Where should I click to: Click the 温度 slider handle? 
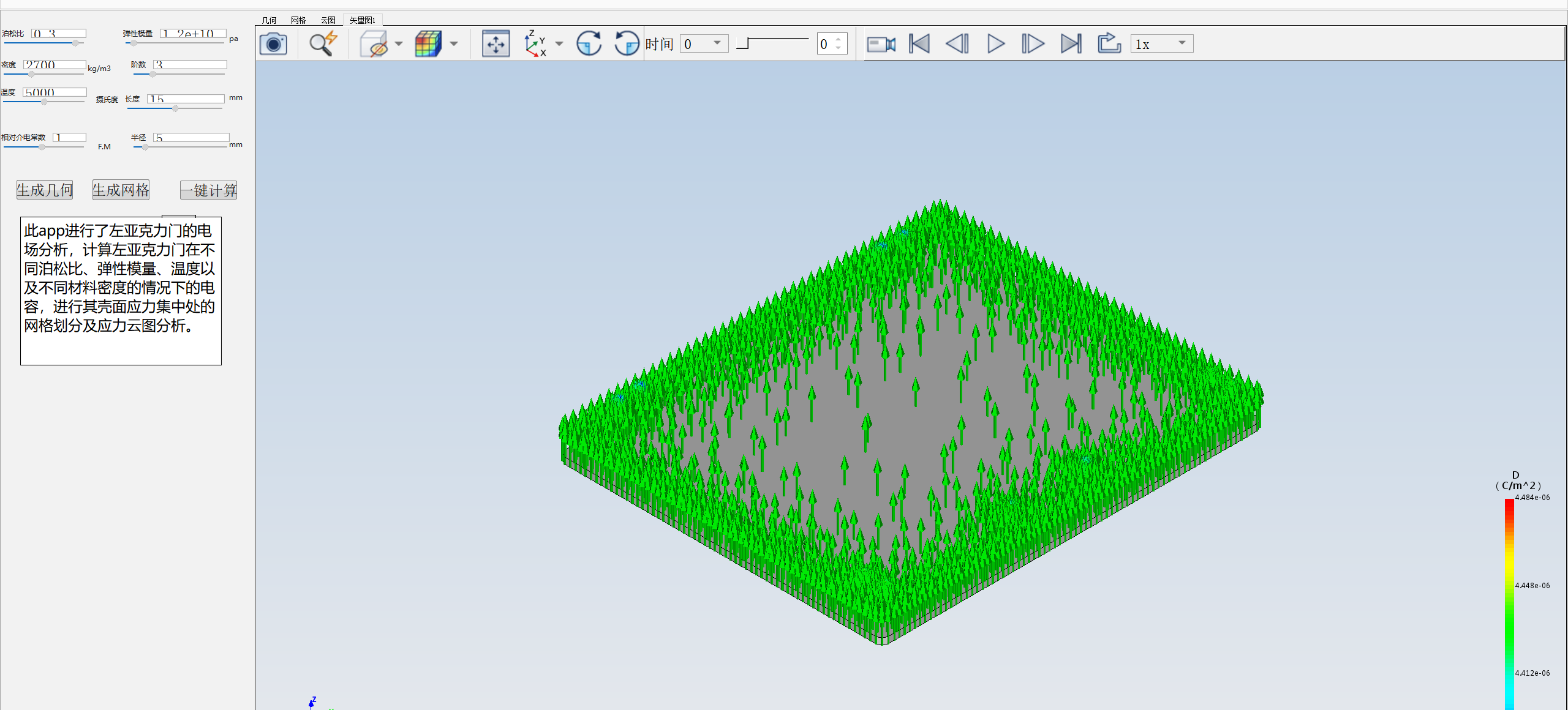pyautogui.click(x=44, y=102)
